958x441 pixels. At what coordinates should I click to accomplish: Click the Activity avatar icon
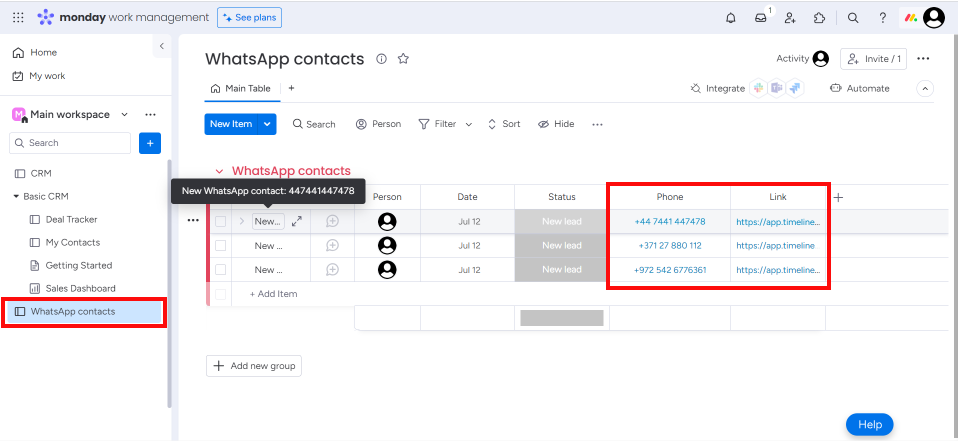point(821,59)
